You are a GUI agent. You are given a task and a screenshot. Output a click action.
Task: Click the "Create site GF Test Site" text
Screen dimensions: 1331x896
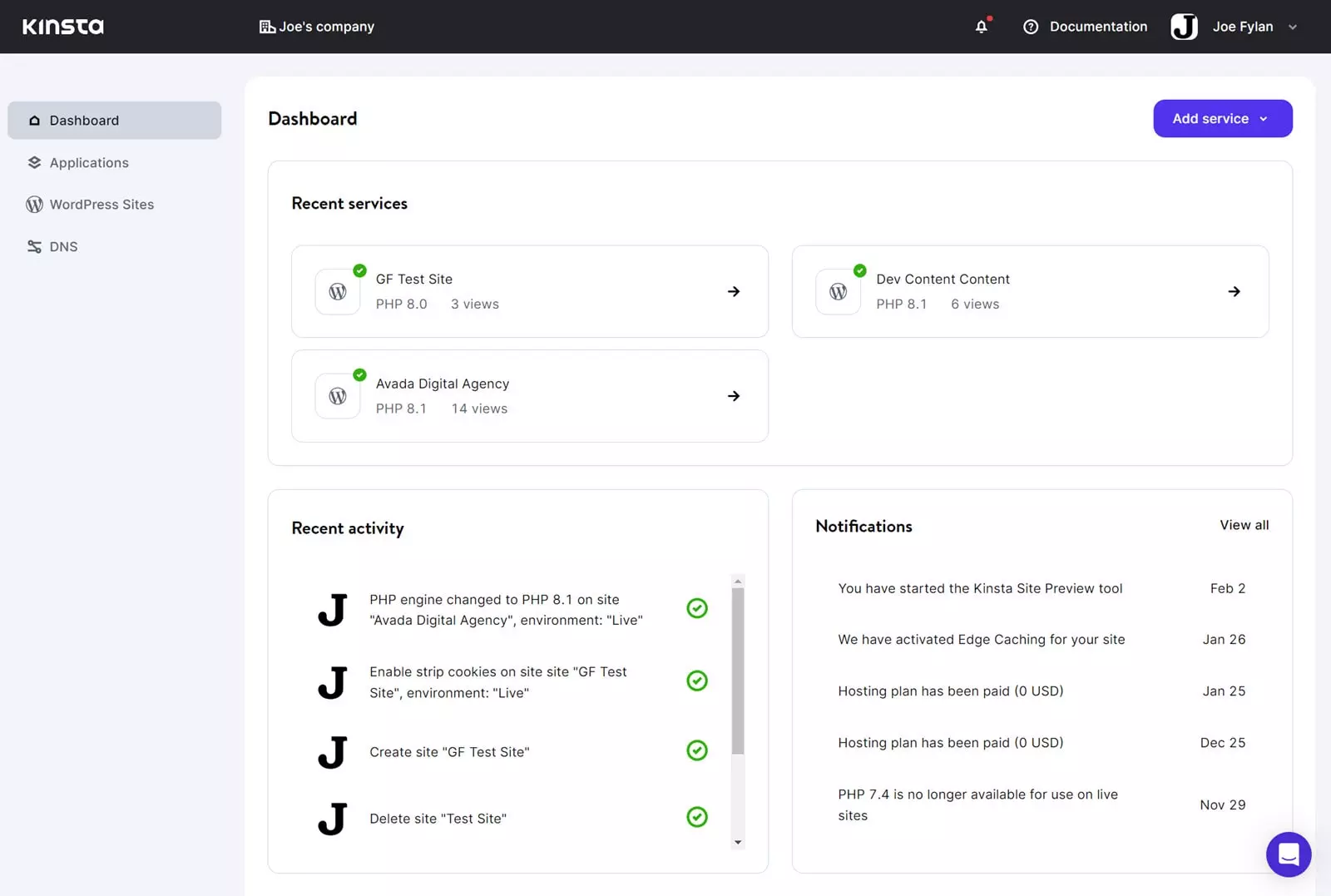(x=449, y=752)
